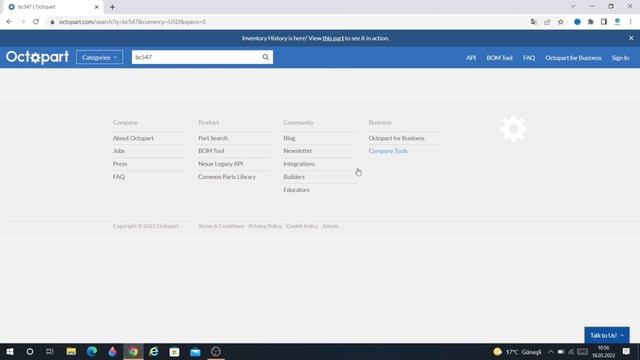Show hidden system tray icons

[550, 352]
